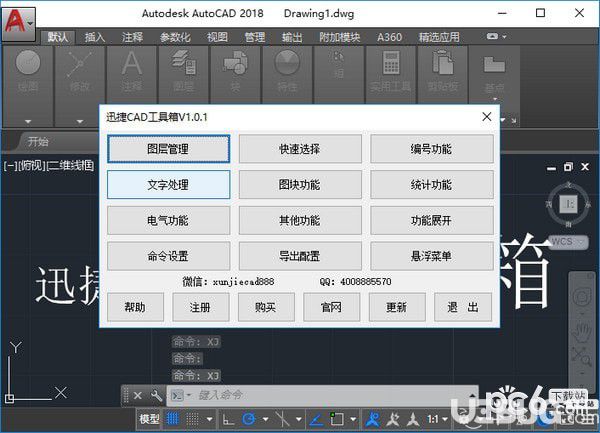Open snap mode settings dropdown arrow
The height and width of the screenshot is (433, 600).
pos(209,419)
